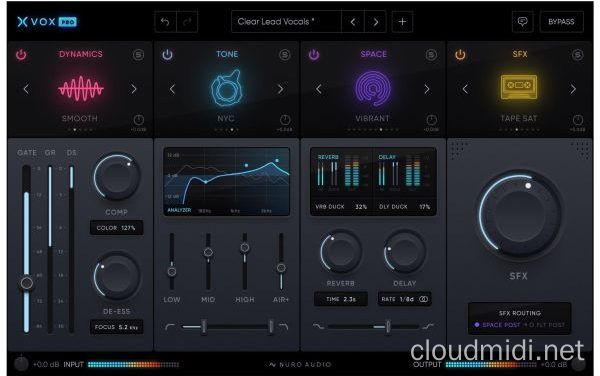The height and width of the screenshot is (376, 600).
Task: Click the blue NYC tone icon
Action: [x=227, y=88]
